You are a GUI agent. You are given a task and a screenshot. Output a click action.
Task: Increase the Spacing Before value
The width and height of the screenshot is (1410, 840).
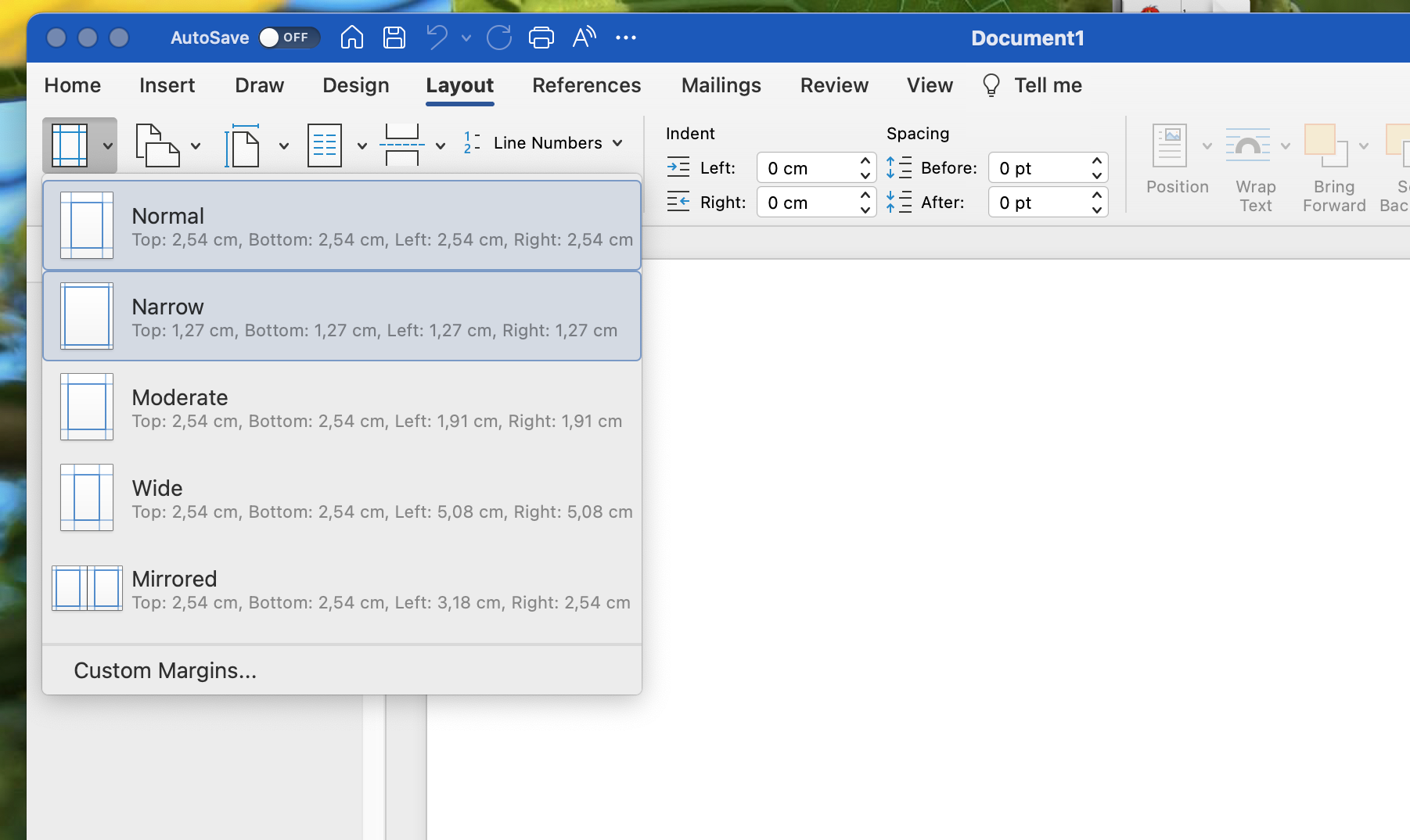click(1097, 161)
